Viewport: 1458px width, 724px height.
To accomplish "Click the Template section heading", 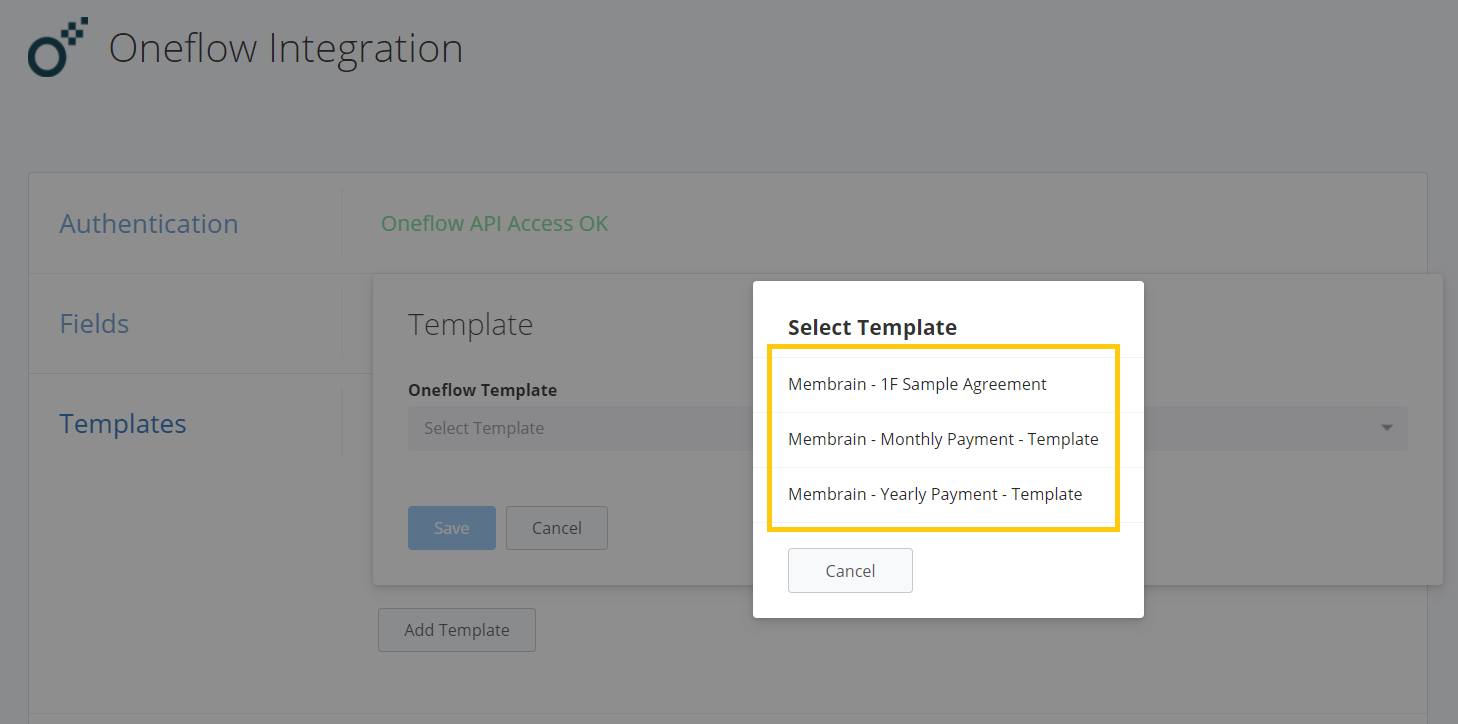I will (x=470, y=324).
